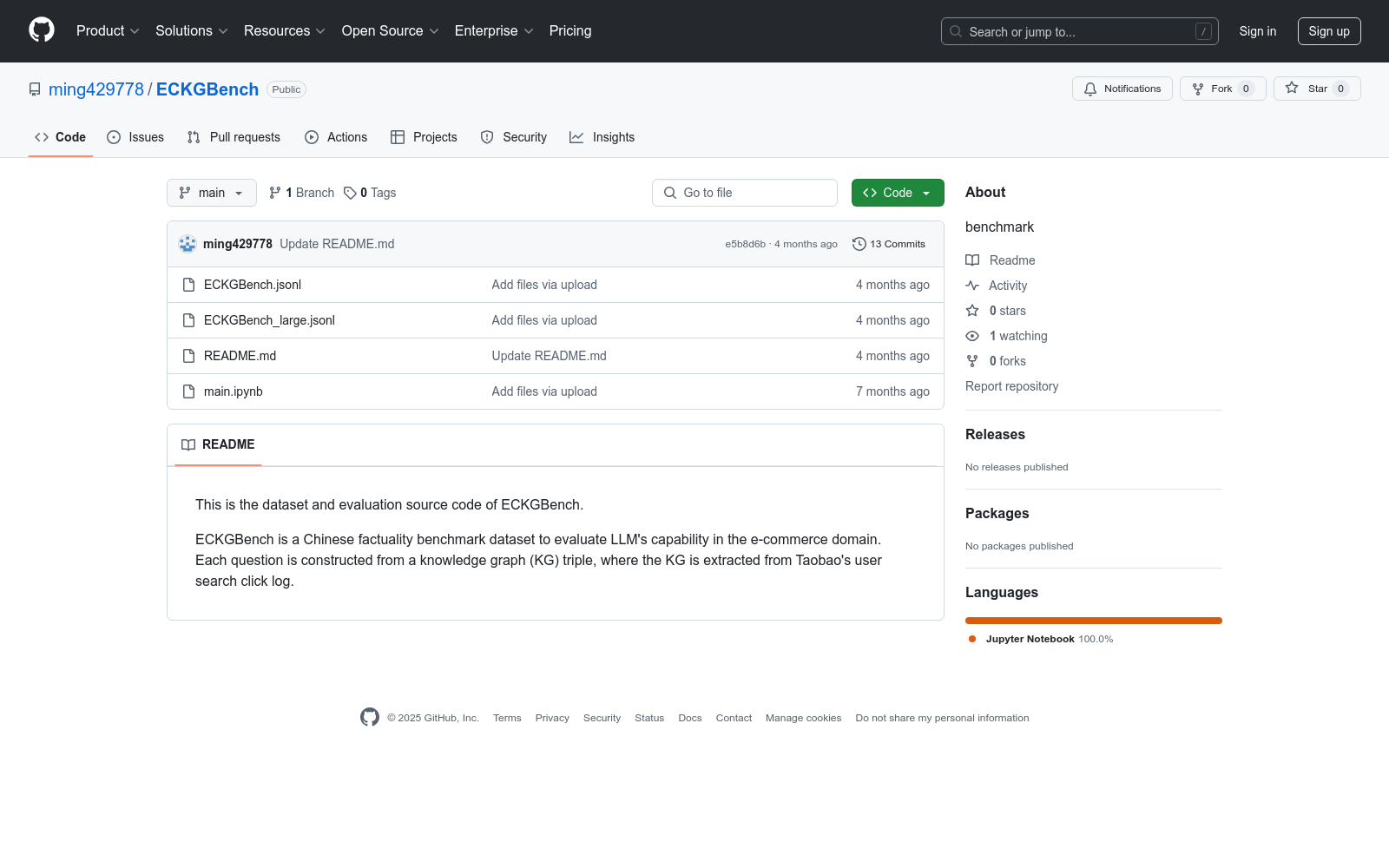Switch to the Pull requests tab
This screenshot has height=868, width=1389.
click(234, 137)
